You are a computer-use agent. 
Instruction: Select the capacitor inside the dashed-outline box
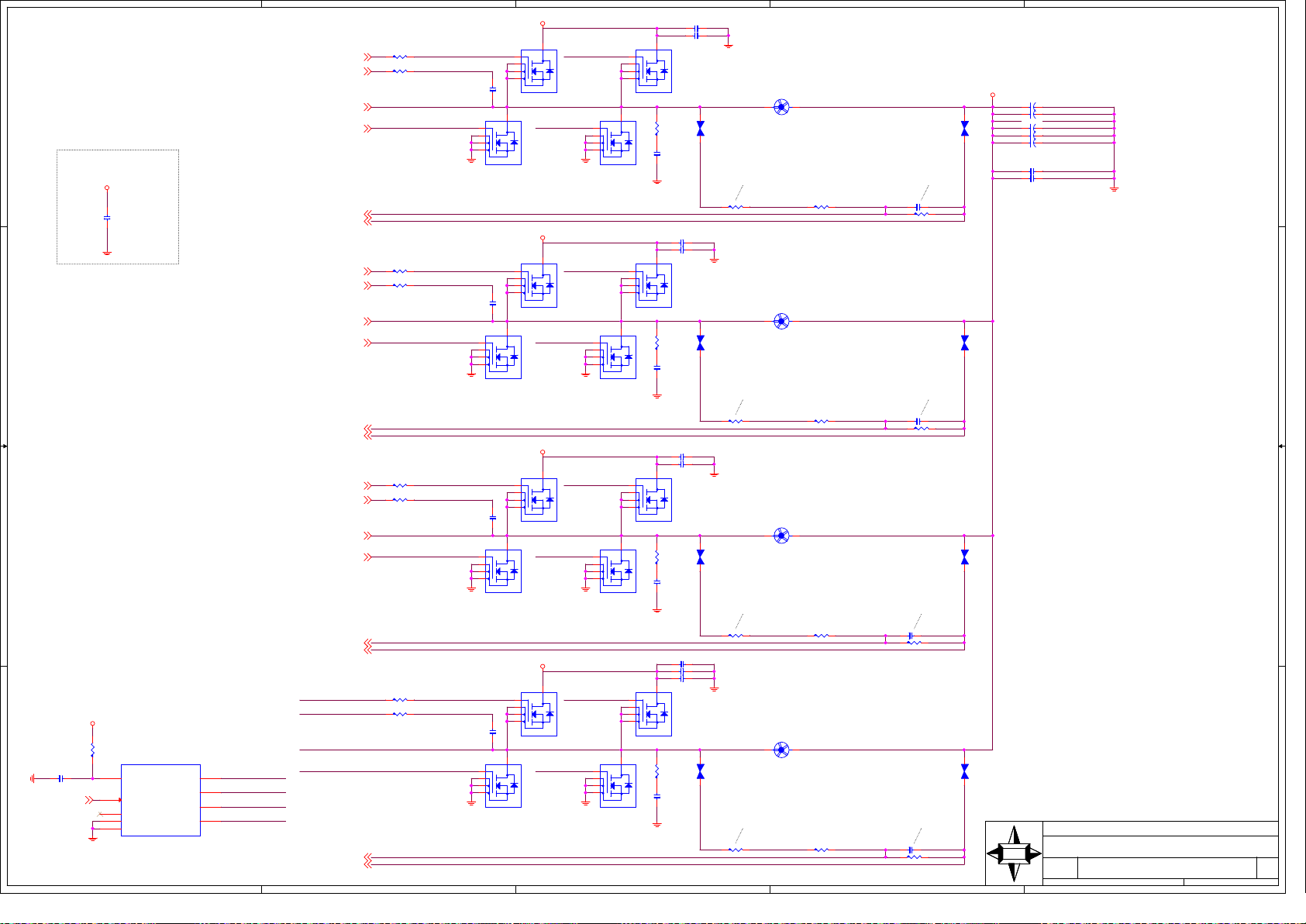(107, 219)
